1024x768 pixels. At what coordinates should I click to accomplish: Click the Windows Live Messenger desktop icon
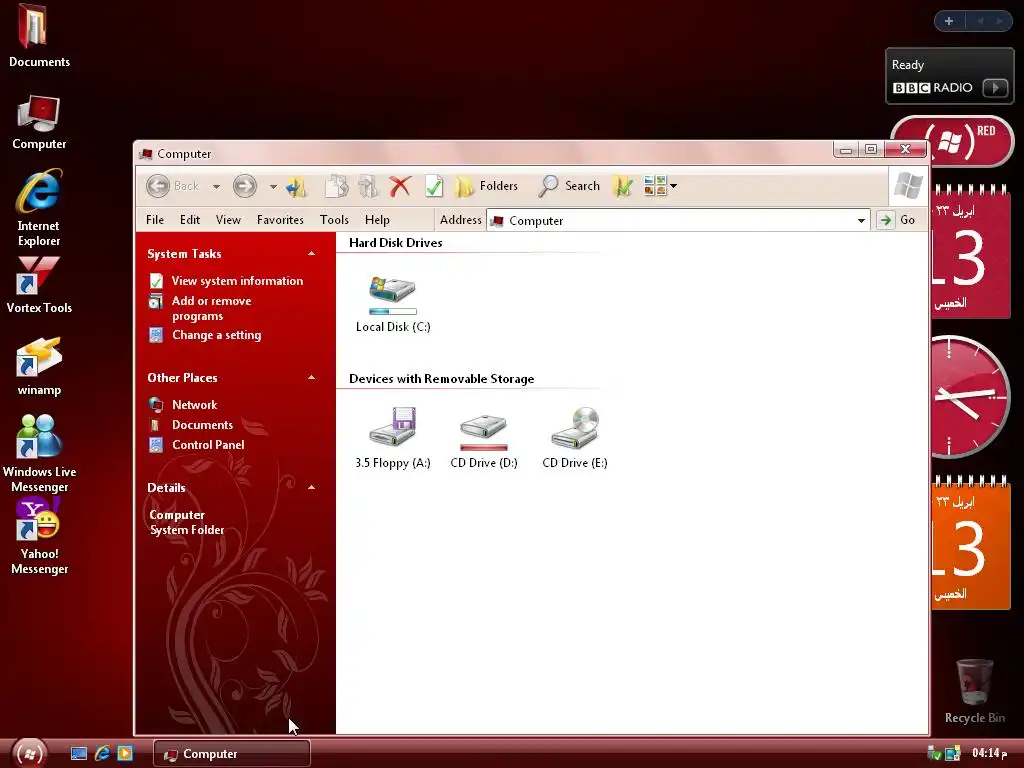pos(39,453)
